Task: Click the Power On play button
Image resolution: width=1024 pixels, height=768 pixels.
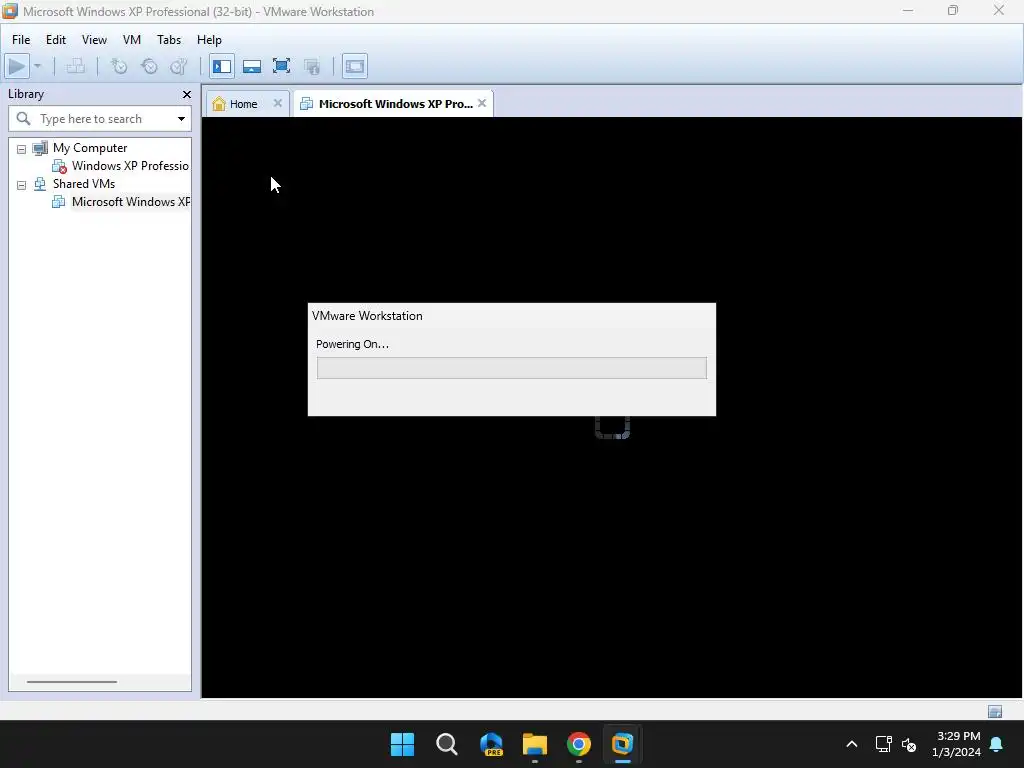Action: pos(17,66)
